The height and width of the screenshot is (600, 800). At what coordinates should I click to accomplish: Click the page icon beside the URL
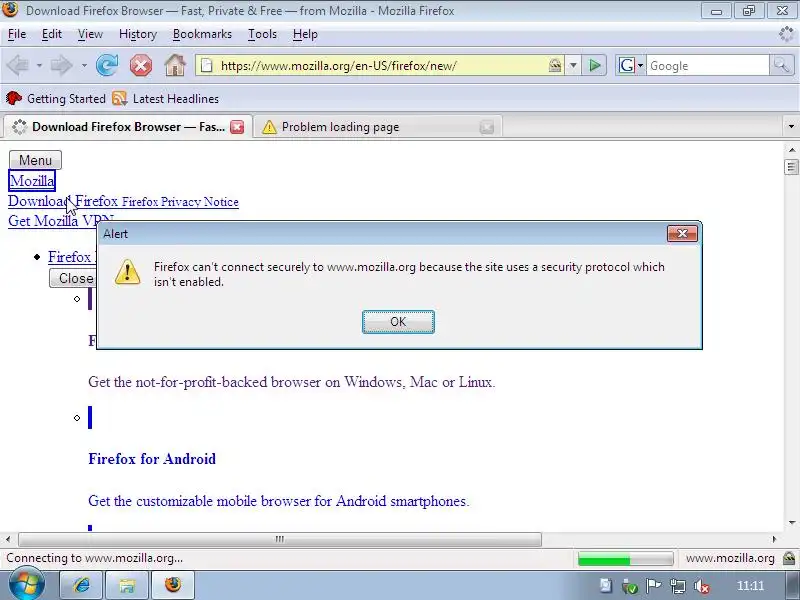[x=206, y=65]
